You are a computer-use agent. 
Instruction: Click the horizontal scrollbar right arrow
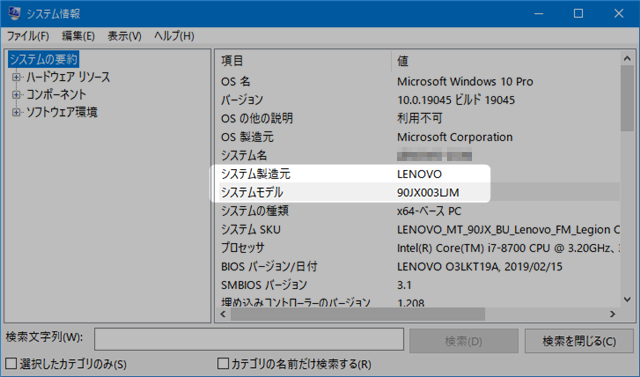pyautogui.click(x=613, y=314)
